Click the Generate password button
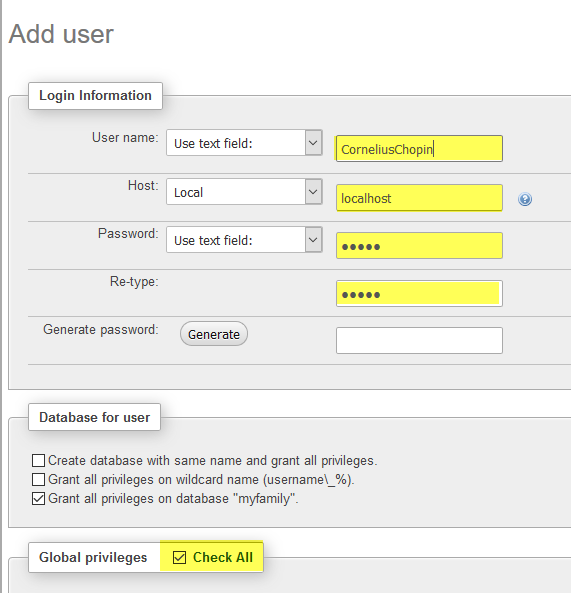The width and height of the screenshot is (571, 593). (x=214, y=334)
